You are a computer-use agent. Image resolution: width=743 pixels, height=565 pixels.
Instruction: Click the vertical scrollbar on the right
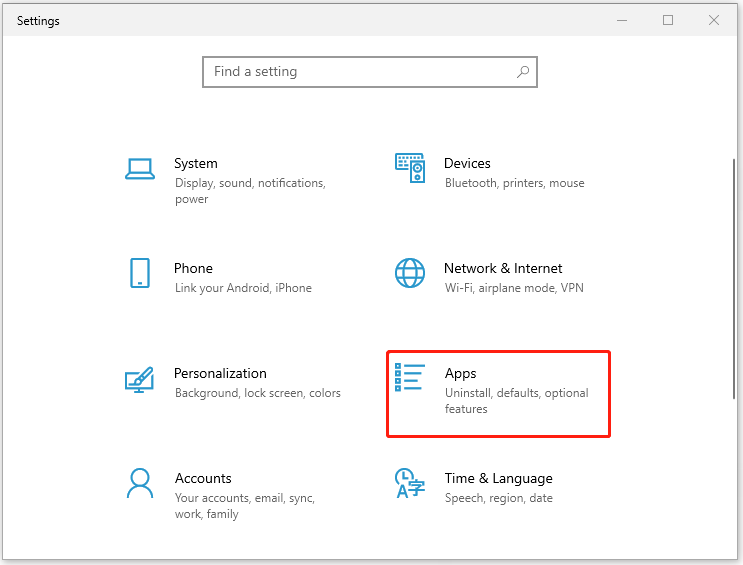coord(735,300)
